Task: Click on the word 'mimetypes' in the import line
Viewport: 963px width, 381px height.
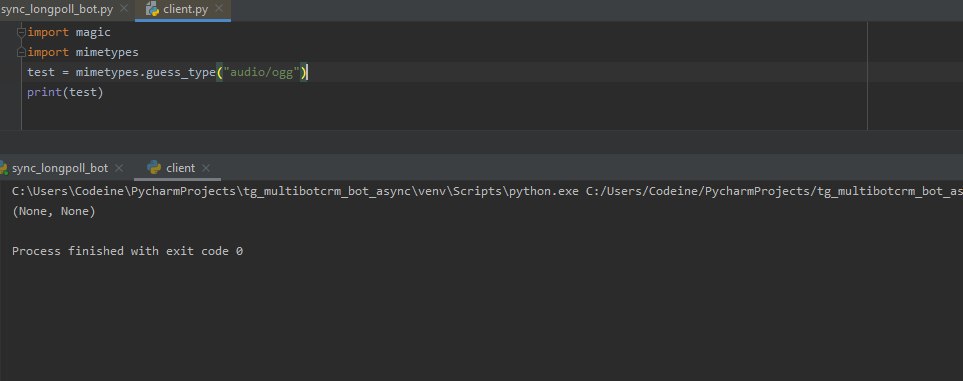Action: point(107,52)
